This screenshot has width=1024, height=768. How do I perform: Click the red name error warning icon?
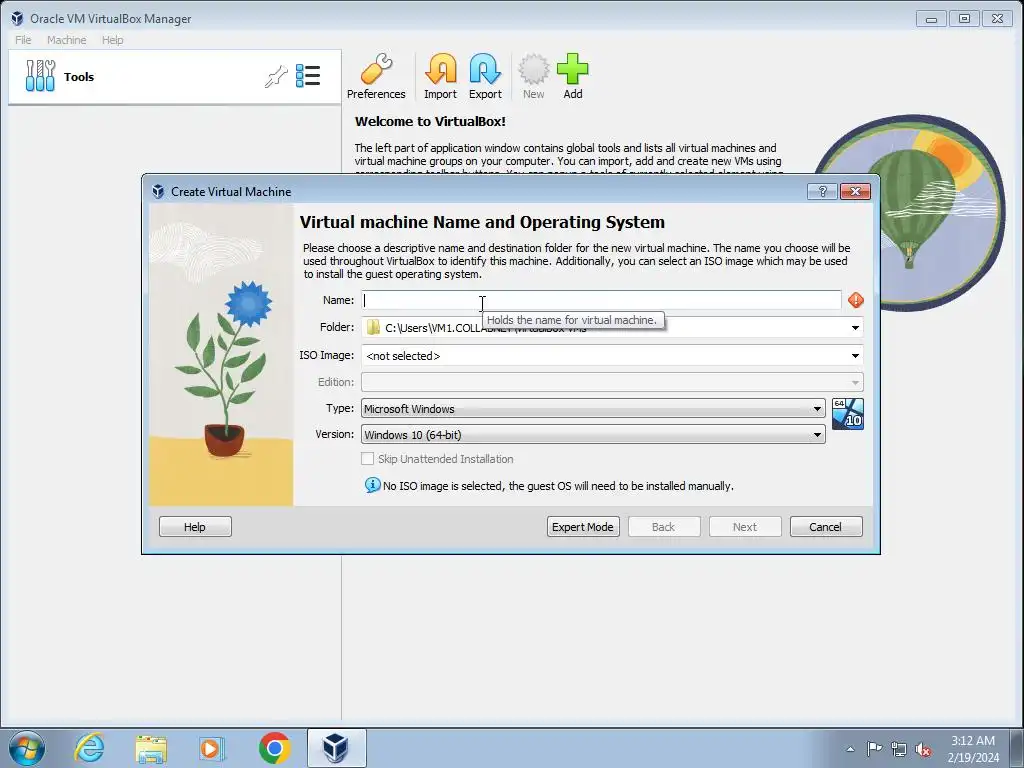click(856, 300)
